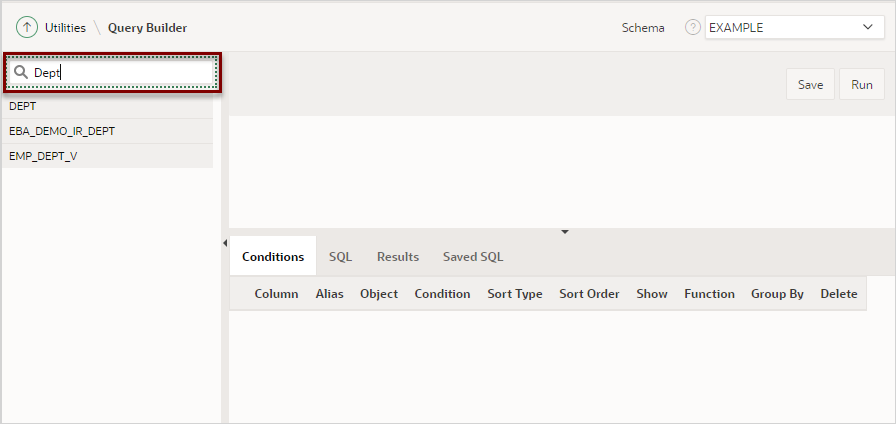Switch to the SQL tab
This screenshot has height=424, width=896.
(340, 257)
